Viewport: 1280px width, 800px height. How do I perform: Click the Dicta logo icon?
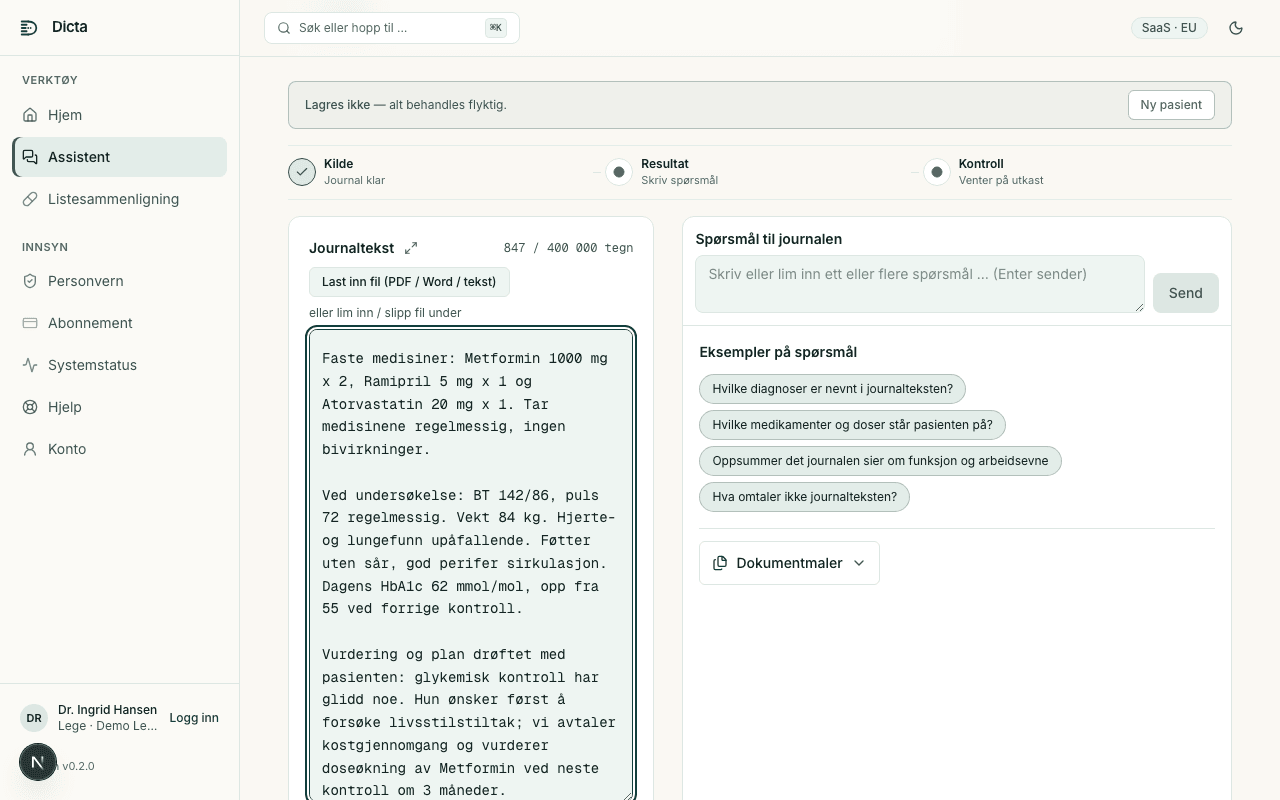click(x=29, y=27)
